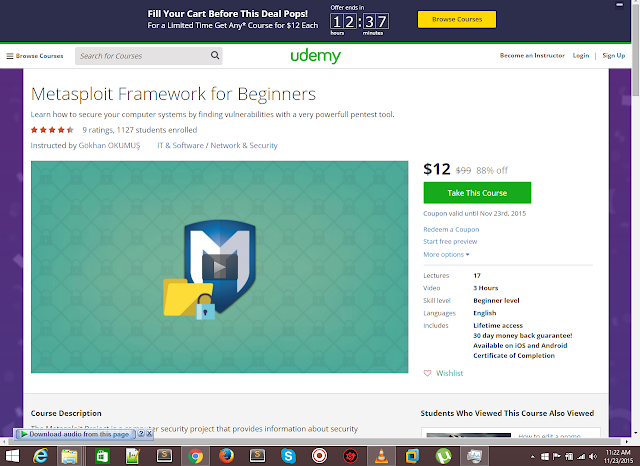Click the network signal tray icon

click(x=581, y=457)
